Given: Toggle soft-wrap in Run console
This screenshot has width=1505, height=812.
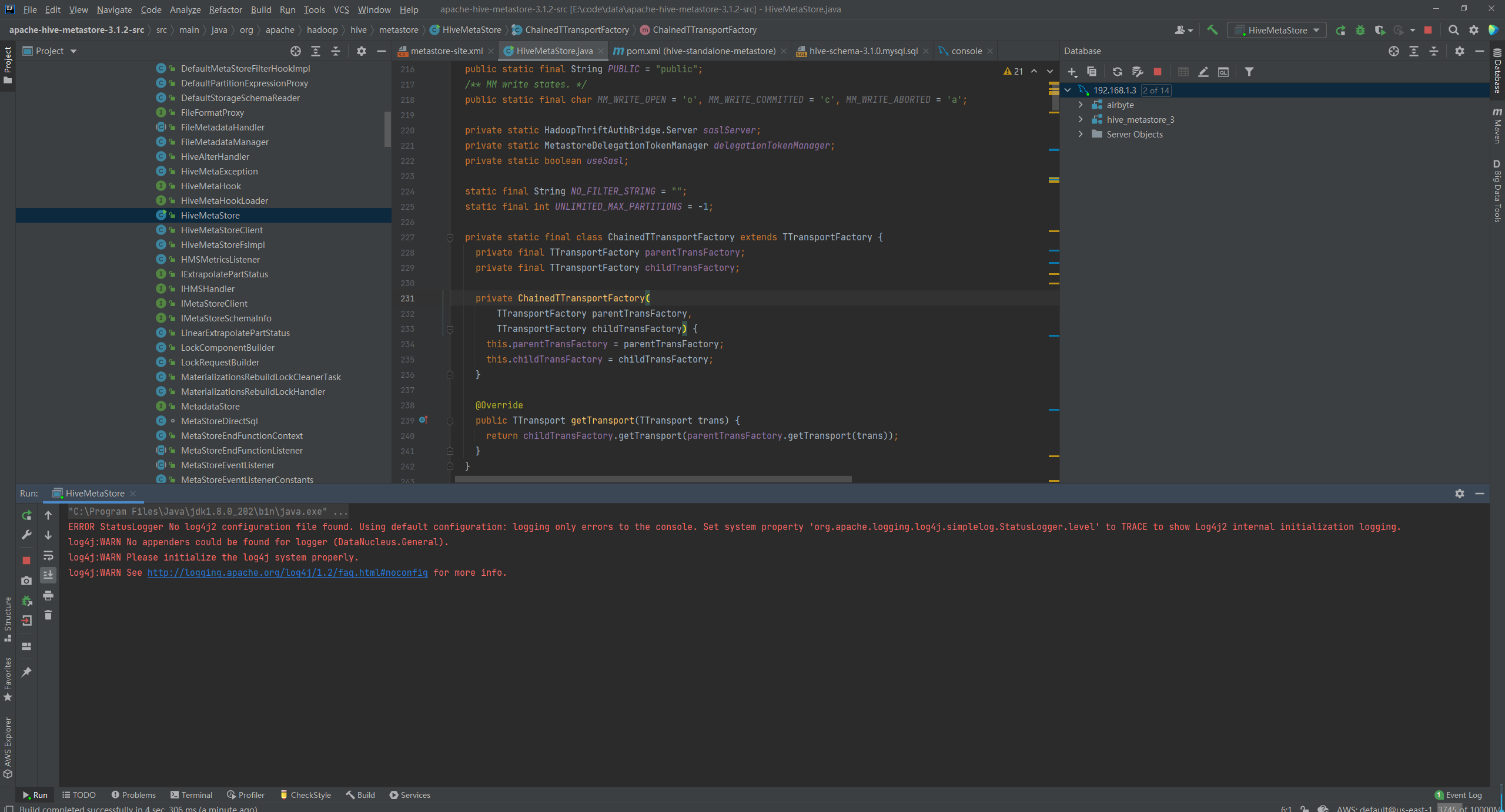Looking at the screenshot, I should [48, 556].
